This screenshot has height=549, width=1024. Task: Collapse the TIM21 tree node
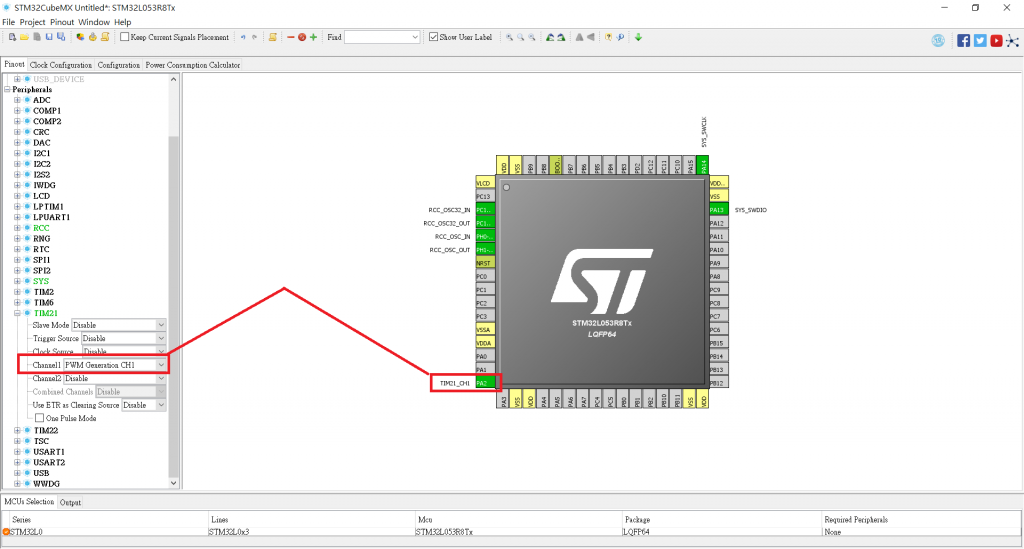pyautogui.click(x=18, y=313)
